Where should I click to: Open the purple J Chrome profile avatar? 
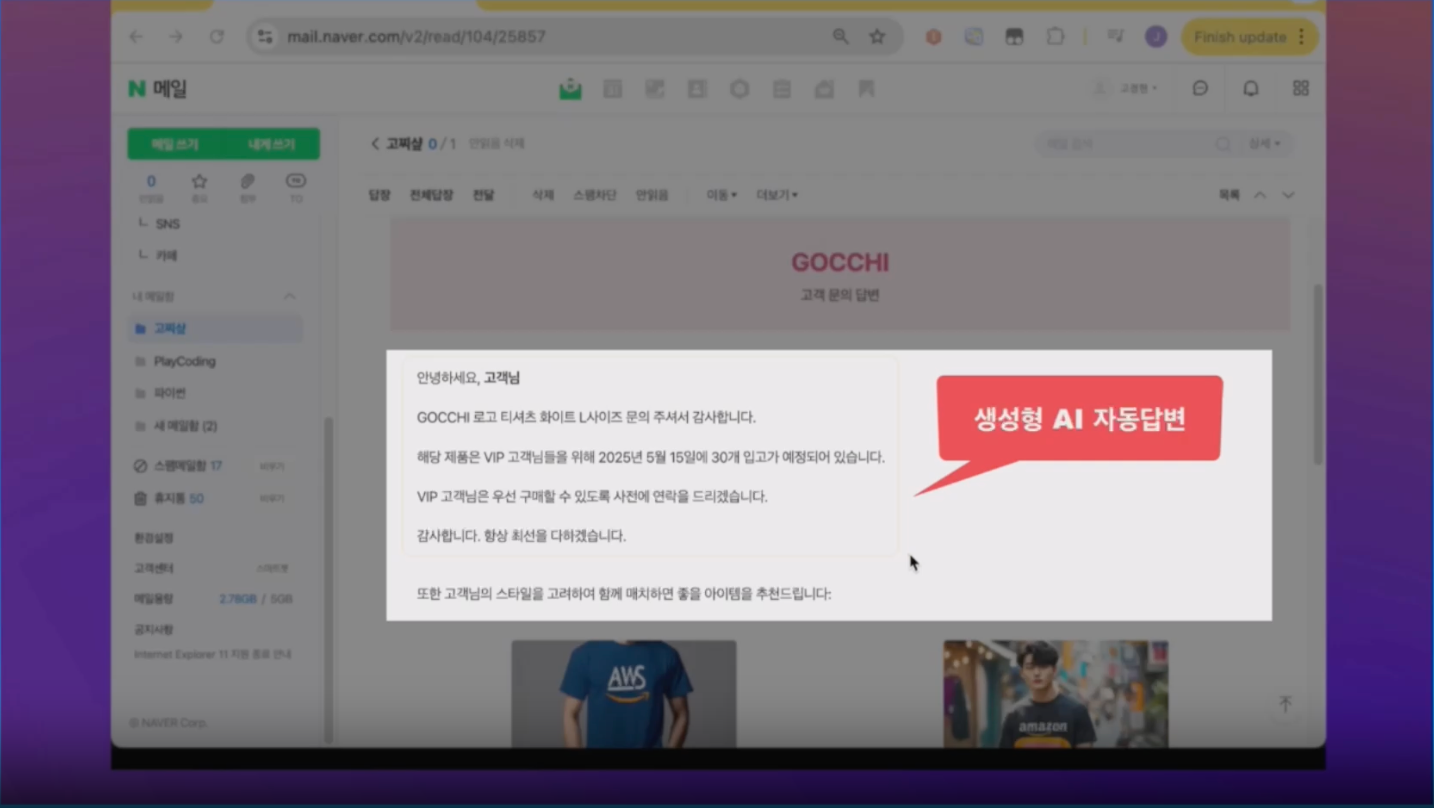pos(1156,37)
